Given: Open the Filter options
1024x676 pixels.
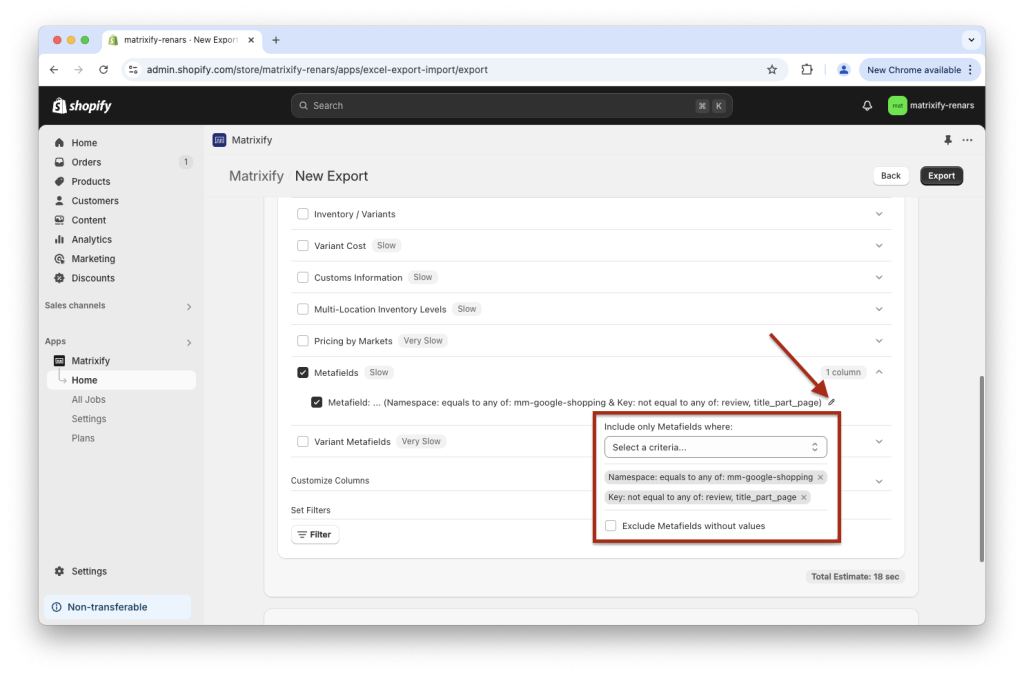Looking at the screenshot, I should click(x=314, y=533).
